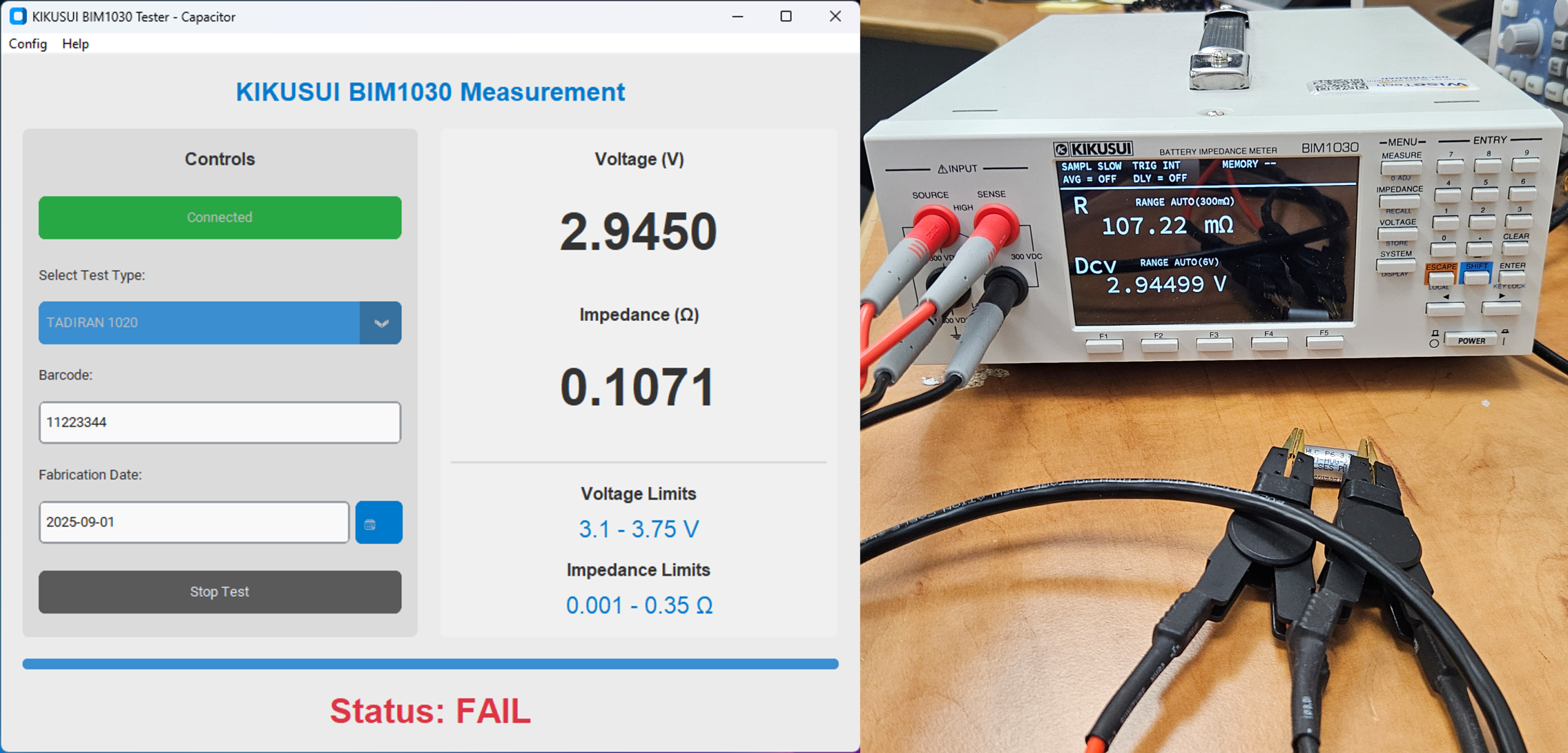
Task: Open the calendar date picker button
Action: click(379, 522)
